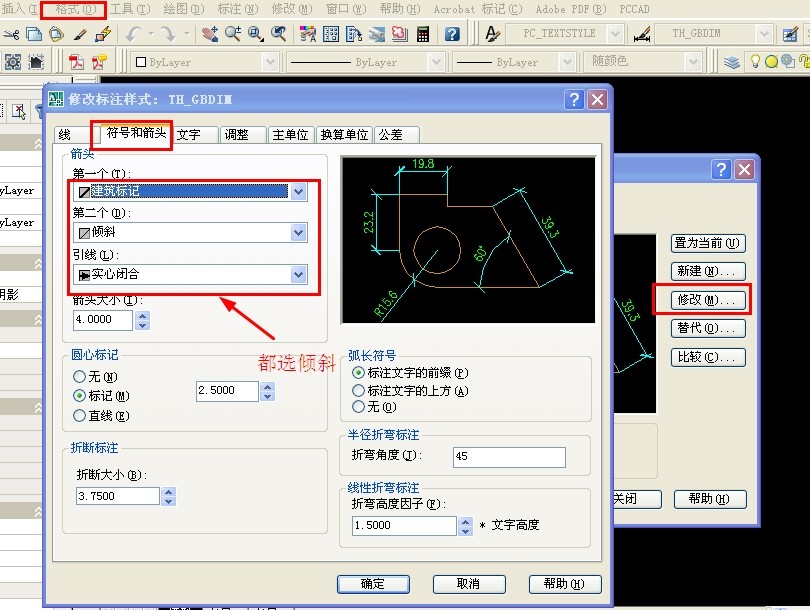Switch to the 文字 tab
810x610 pixels.
[189, 134]
